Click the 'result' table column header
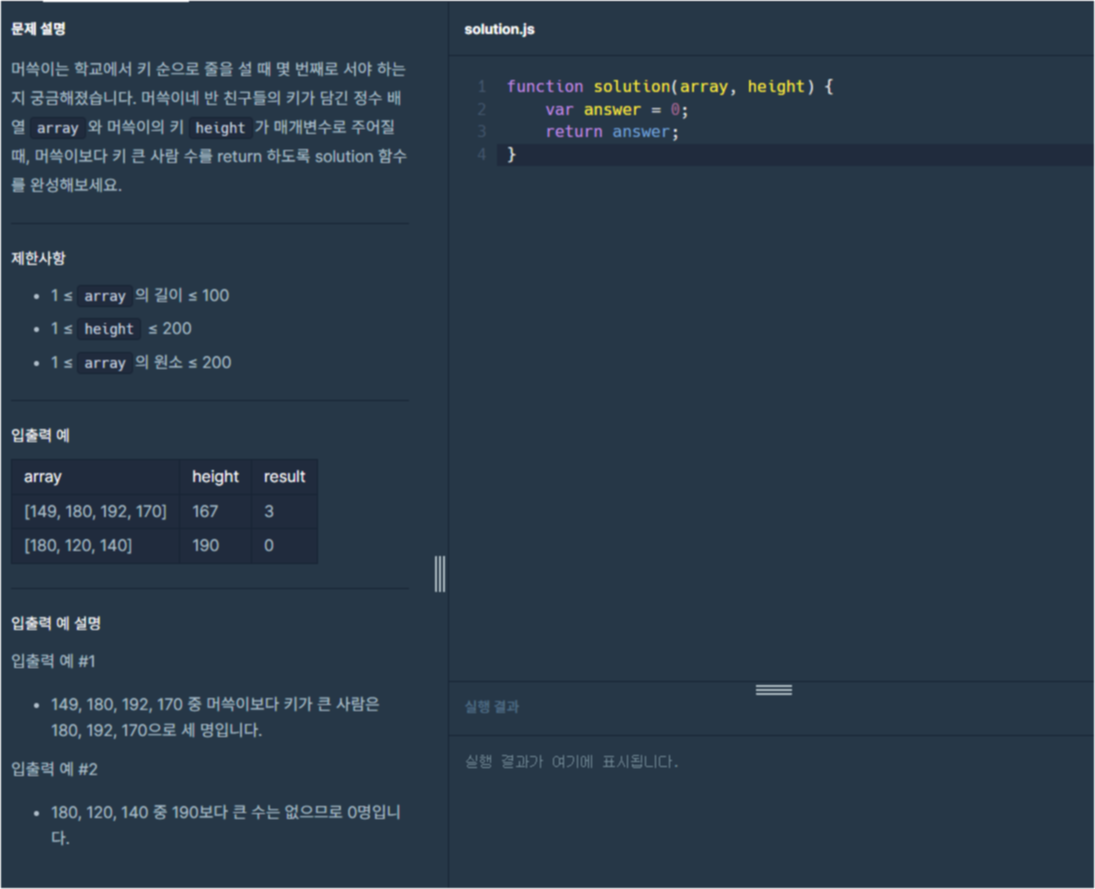Screen dimensions: 1095x889 click(x=284, y=477)
